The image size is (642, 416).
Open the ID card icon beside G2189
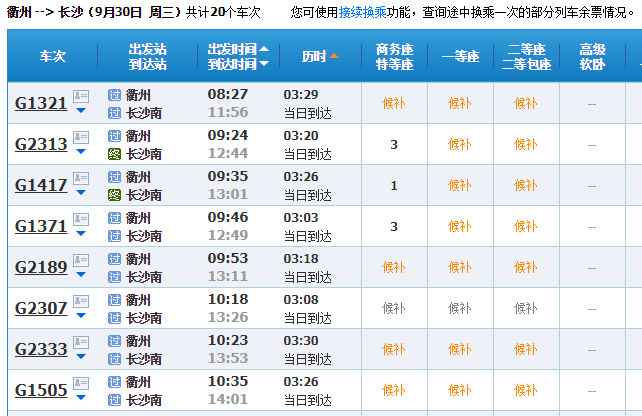(x=81, y=260)
